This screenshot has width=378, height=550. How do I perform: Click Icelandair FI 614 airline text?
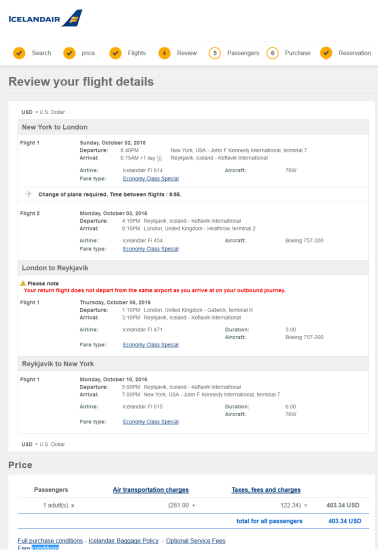[x=143, y=170]
